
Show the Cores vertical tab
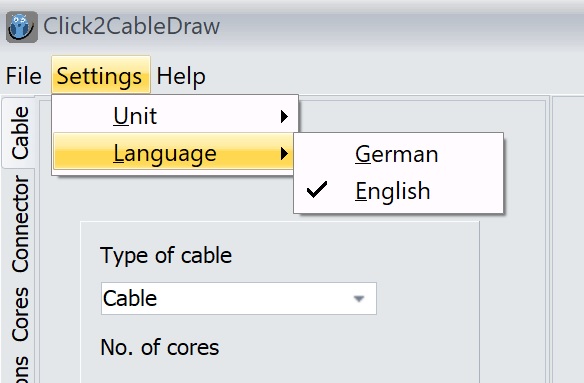click(x=19, y=314)
